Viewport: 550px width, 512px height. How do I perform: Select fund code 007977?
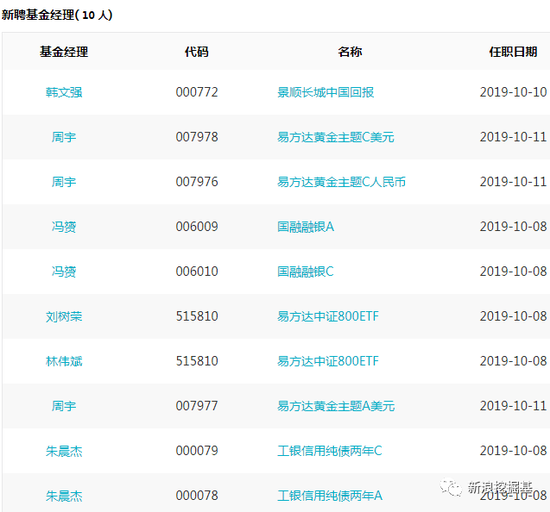click(x=197, y=406)
